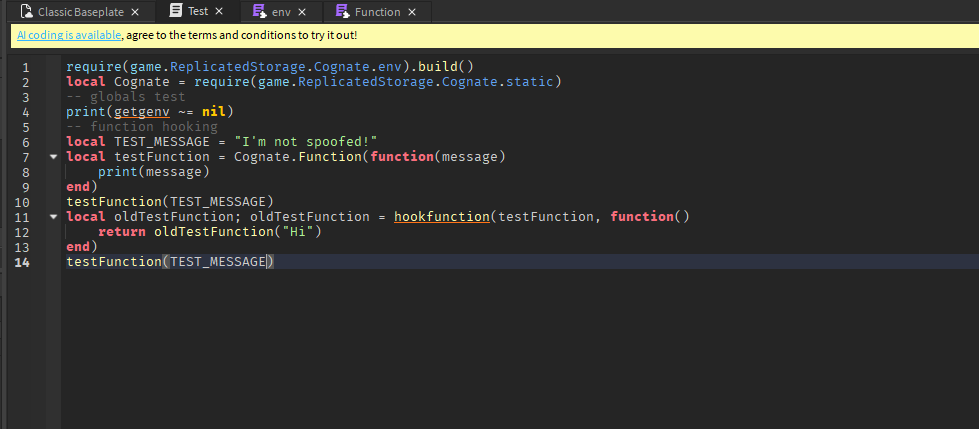The height and width of the screenshot is (429, 979).
Task: Switch to the Classic Baseplate tab
Action: [81, 12]
